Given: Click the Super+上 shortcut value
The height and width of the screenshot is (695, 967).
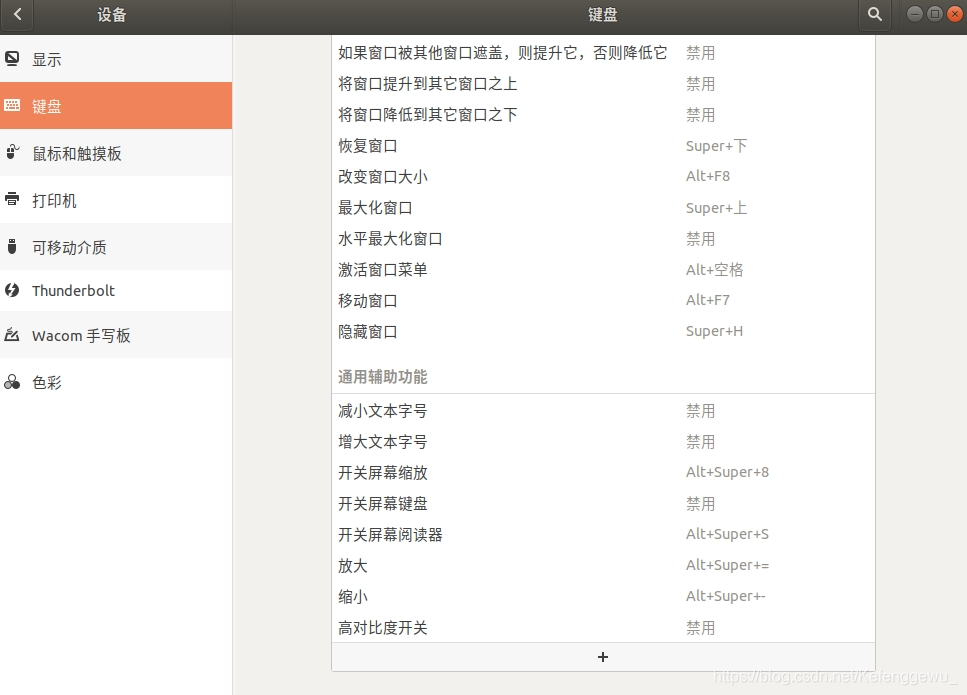Looking at the screenshot, I should 716,208.
